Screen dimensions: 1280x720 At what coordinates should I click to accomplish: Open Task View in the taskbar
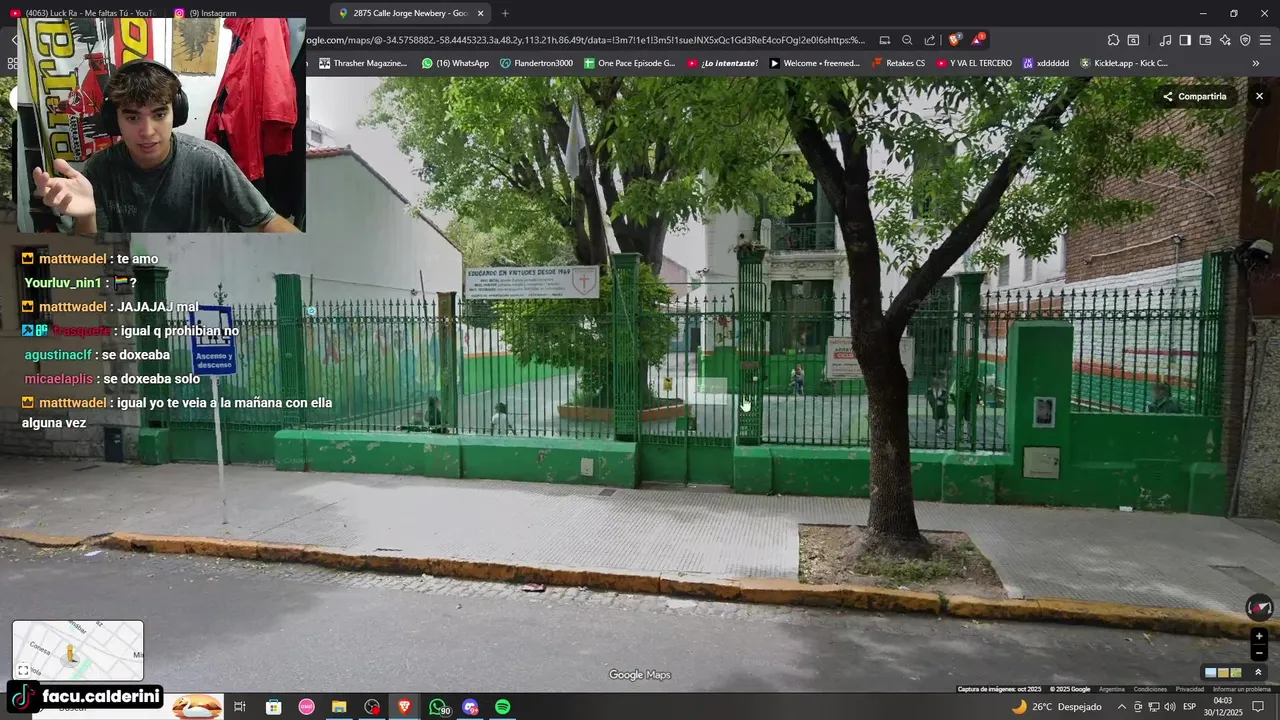pyautogui.click(x=240, y=707)
